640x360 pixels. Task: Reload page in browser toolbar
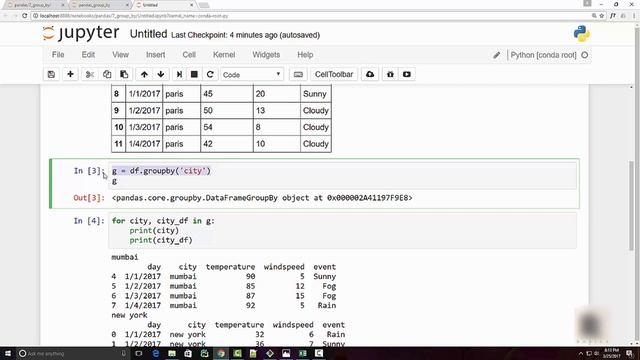coord(24,16)
